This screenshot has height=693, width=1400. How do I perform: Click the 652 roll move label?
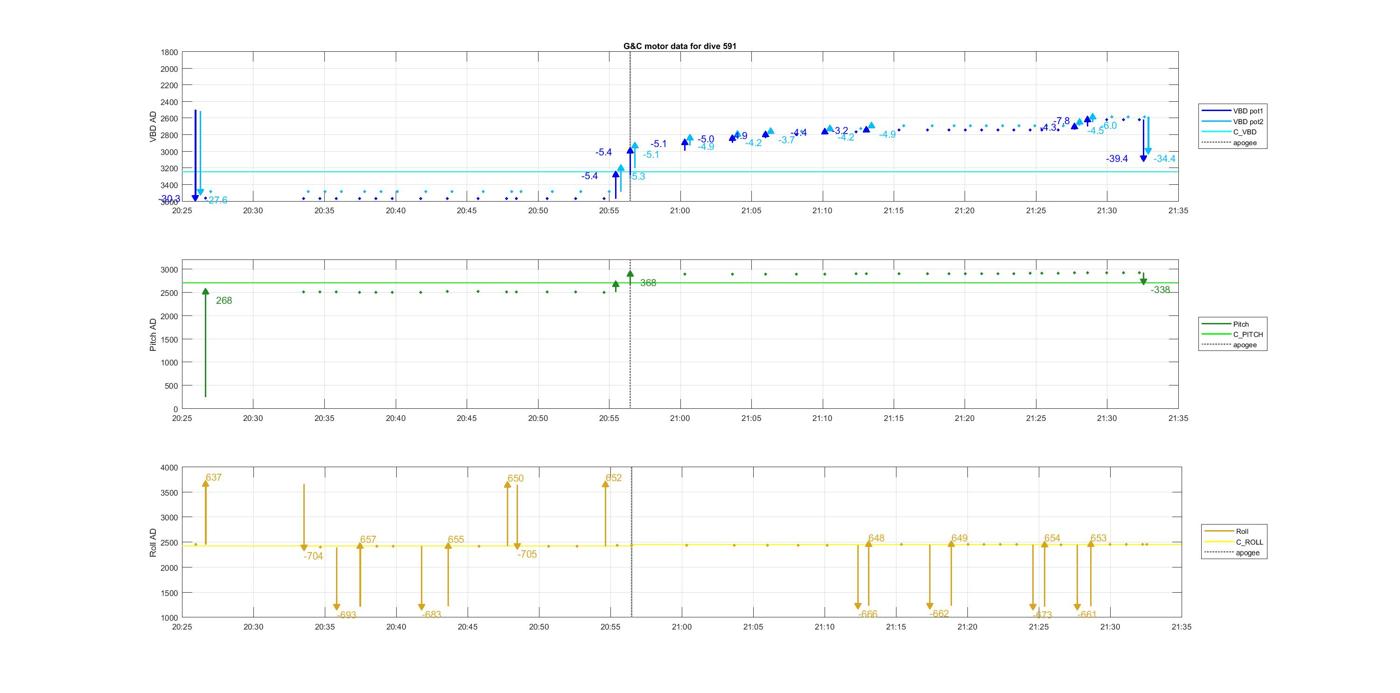point(614,478)
